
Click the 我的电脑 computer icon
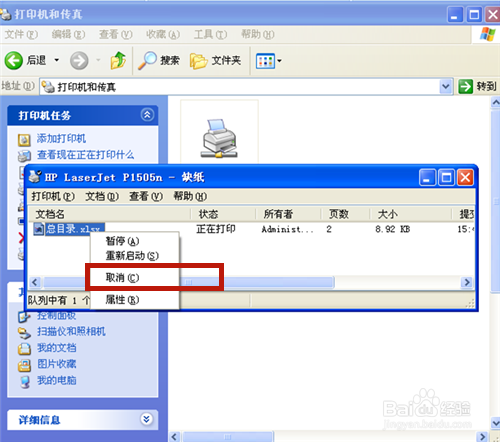pos(24,382)
